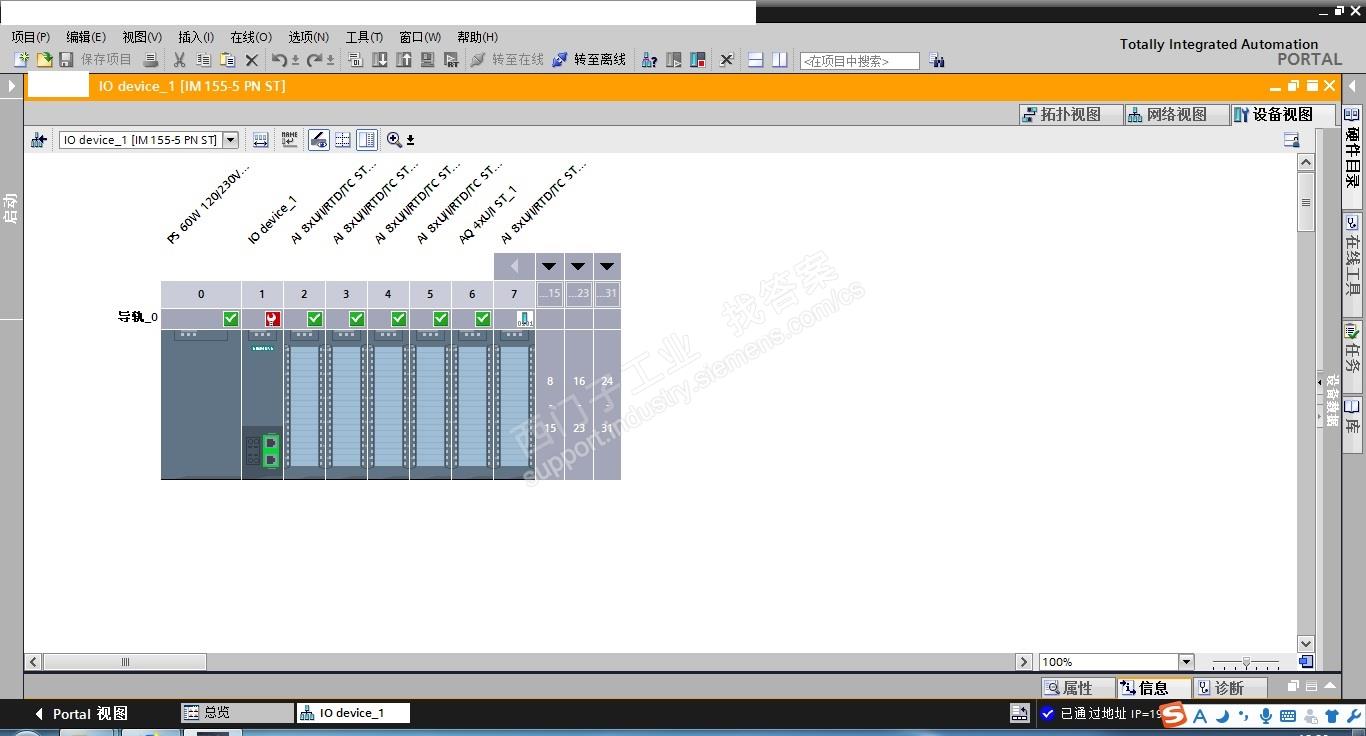Click the horizontal scrollbar thumb

coord(125,662)
